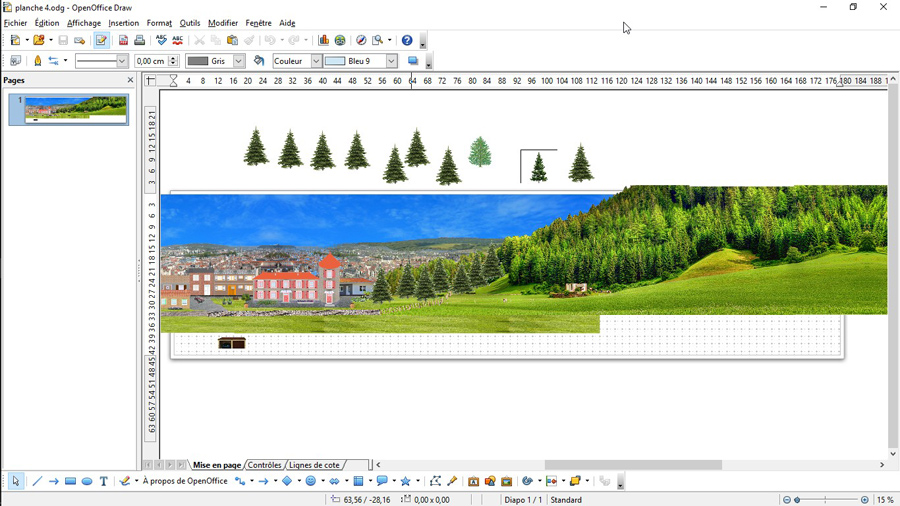Open the OpenOffice Help icon
Screen dimensions: 900x506
click(x=407, y=41)
